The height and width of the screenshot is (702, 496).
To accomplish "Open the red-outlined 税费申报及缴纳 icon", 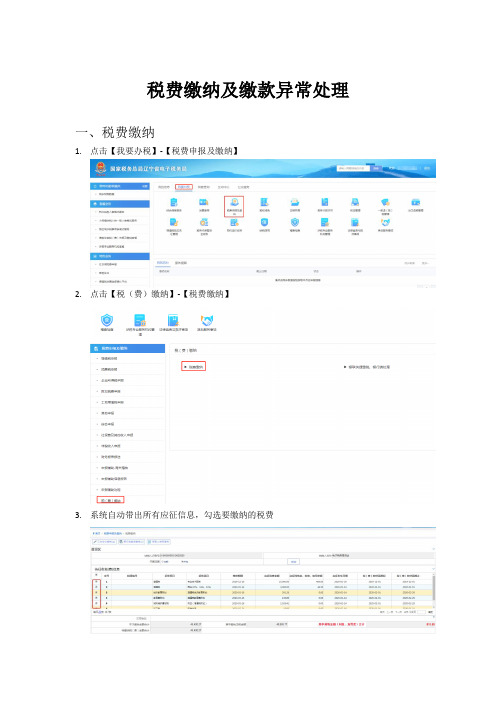I will pyautogui.click(x=234, y=207).
